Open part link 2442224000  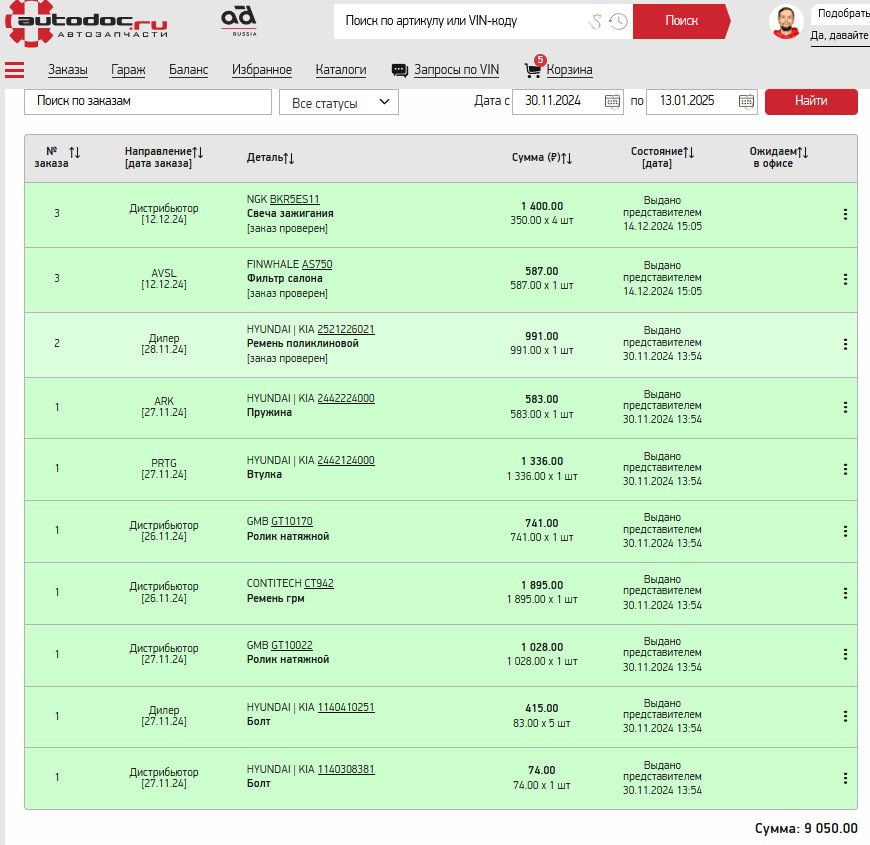pyautogui.click(x=346, y=398)
